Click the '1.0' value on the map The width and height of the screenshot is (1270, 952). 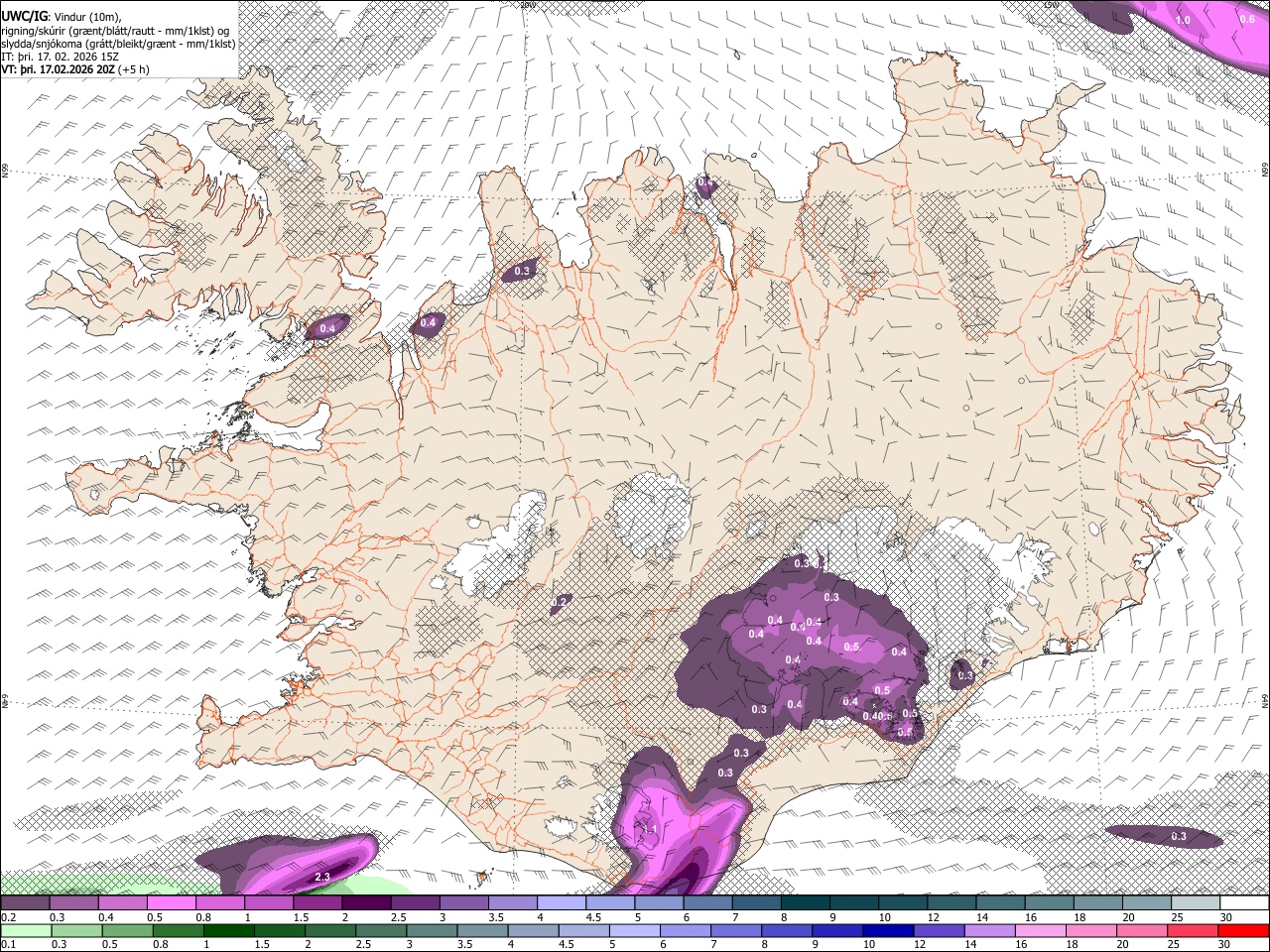coord(1183,20)
